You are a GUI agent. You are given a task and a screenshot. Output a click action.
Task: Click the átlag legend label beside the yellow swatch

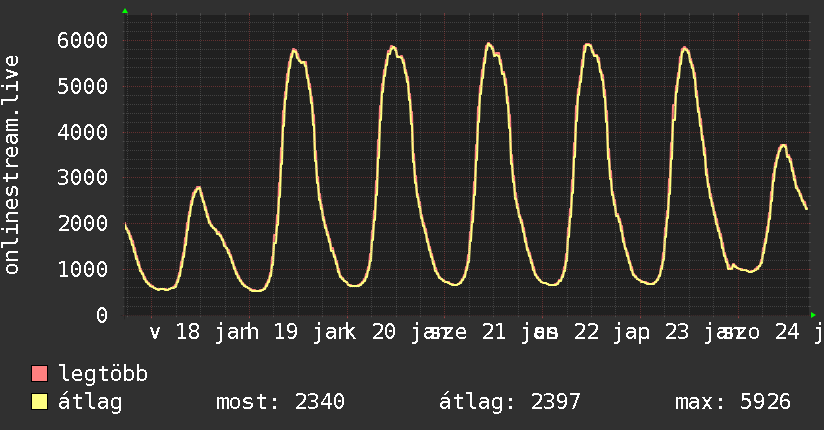coord(90,402)
